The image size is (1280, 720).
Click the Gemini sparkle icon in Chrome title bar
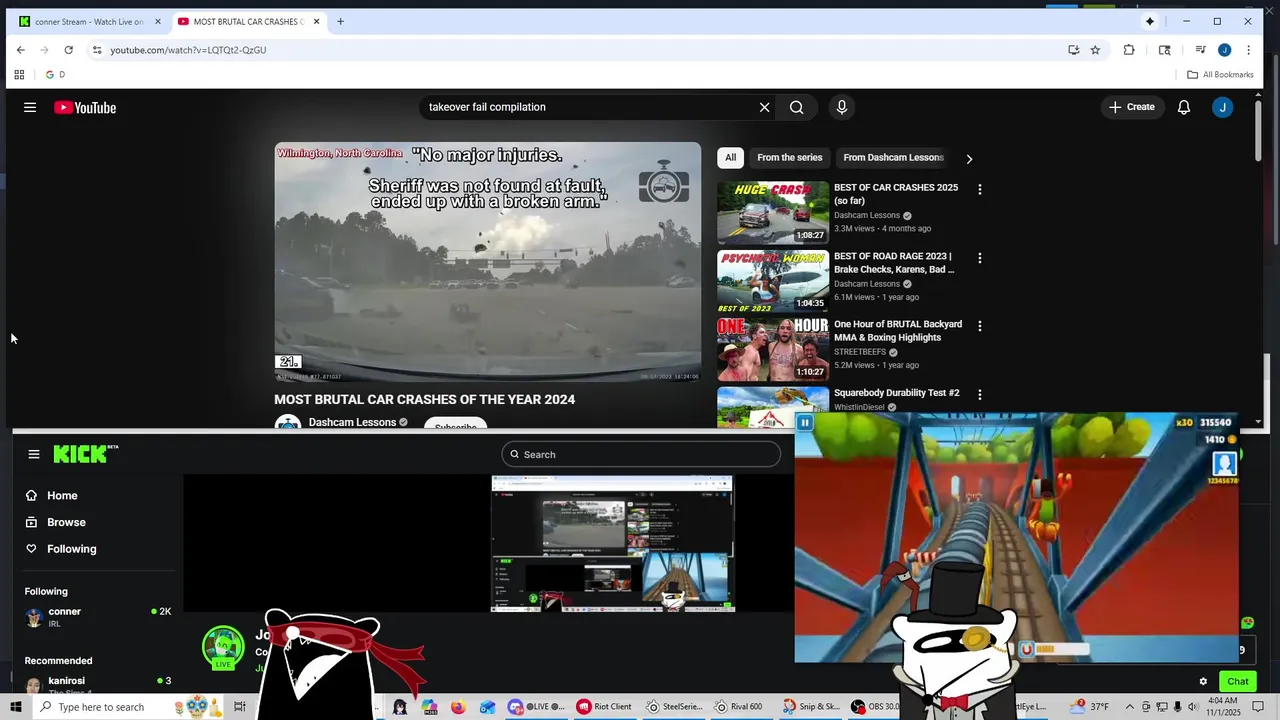[x=1150, y=21]
